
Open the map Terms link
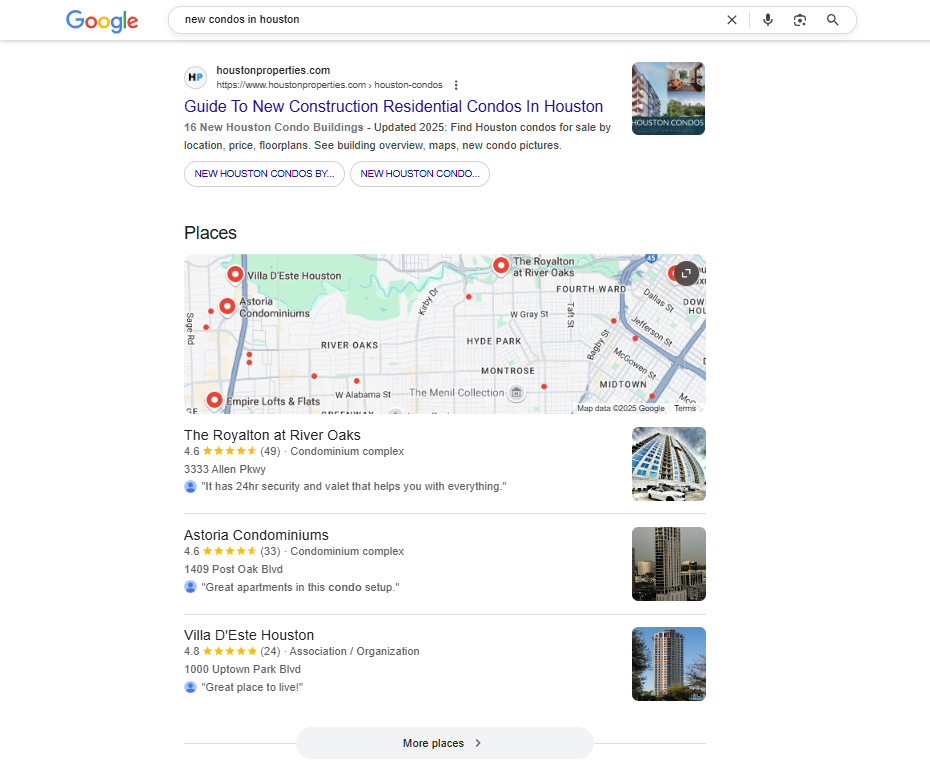[x=685, y=408]
